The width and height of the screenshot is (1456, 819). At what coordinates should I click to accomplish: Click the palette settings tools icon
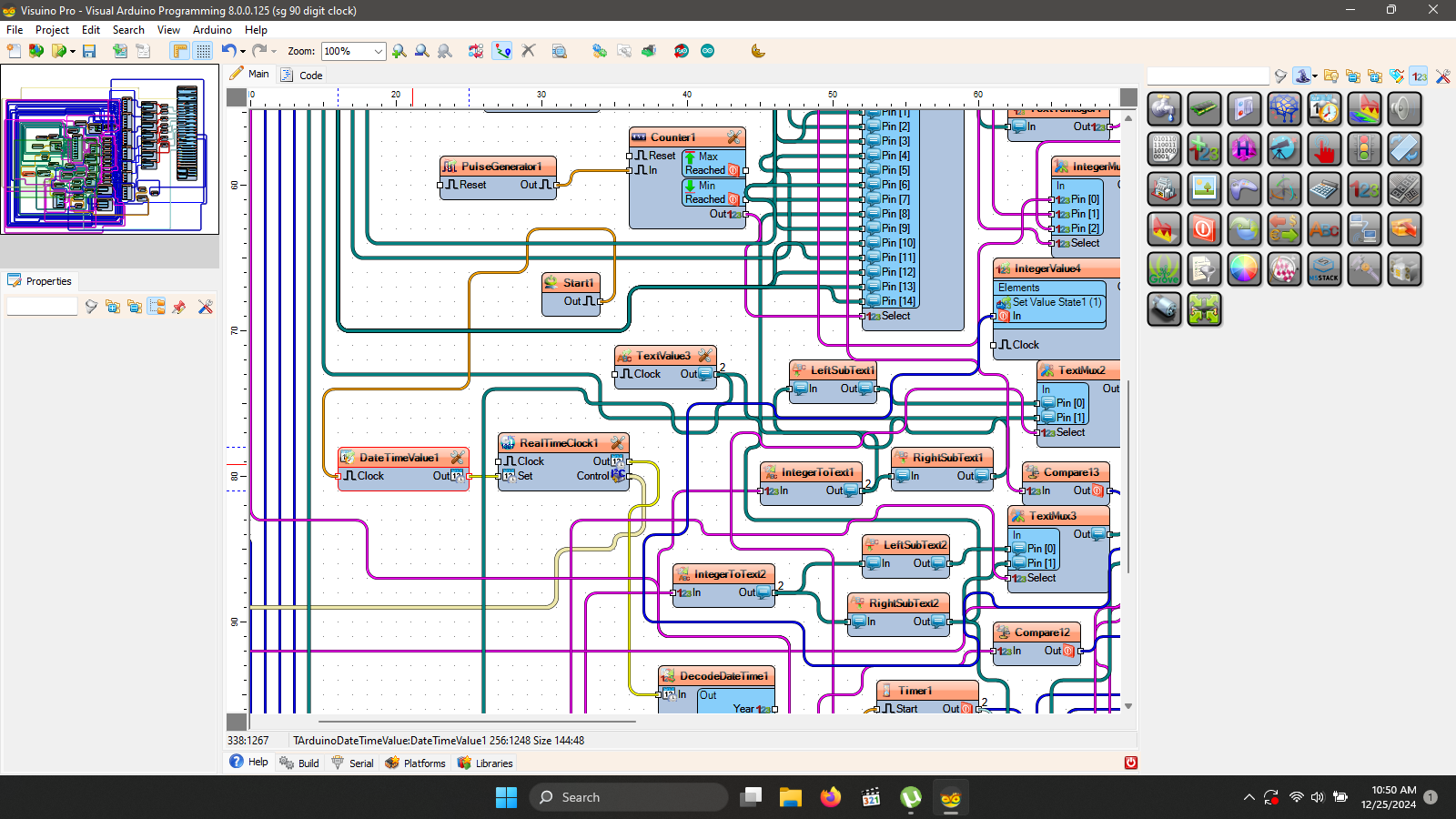[1443, 76]
